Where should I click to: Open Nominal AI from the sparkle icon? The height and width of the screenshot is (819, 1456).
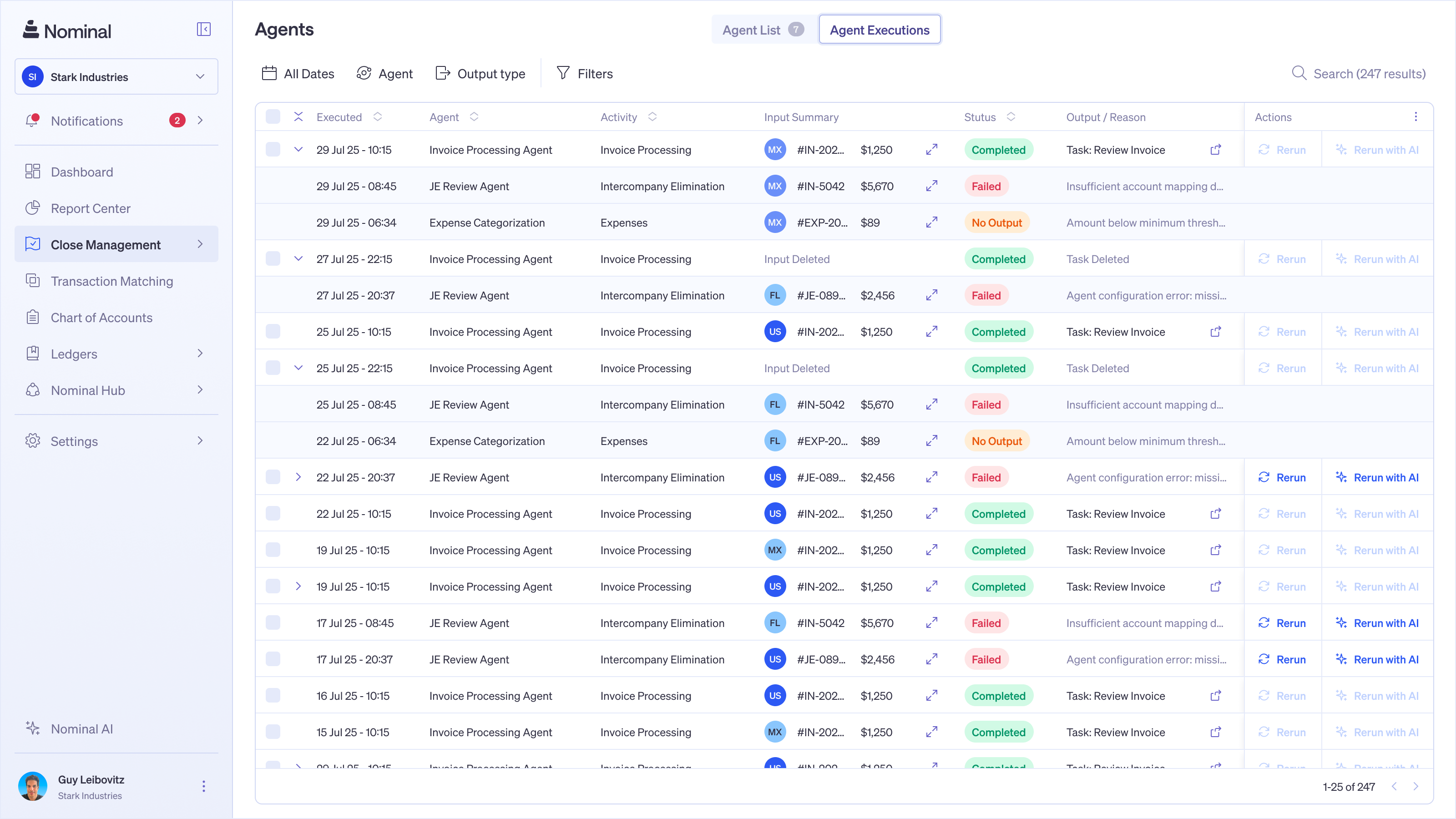32,728
